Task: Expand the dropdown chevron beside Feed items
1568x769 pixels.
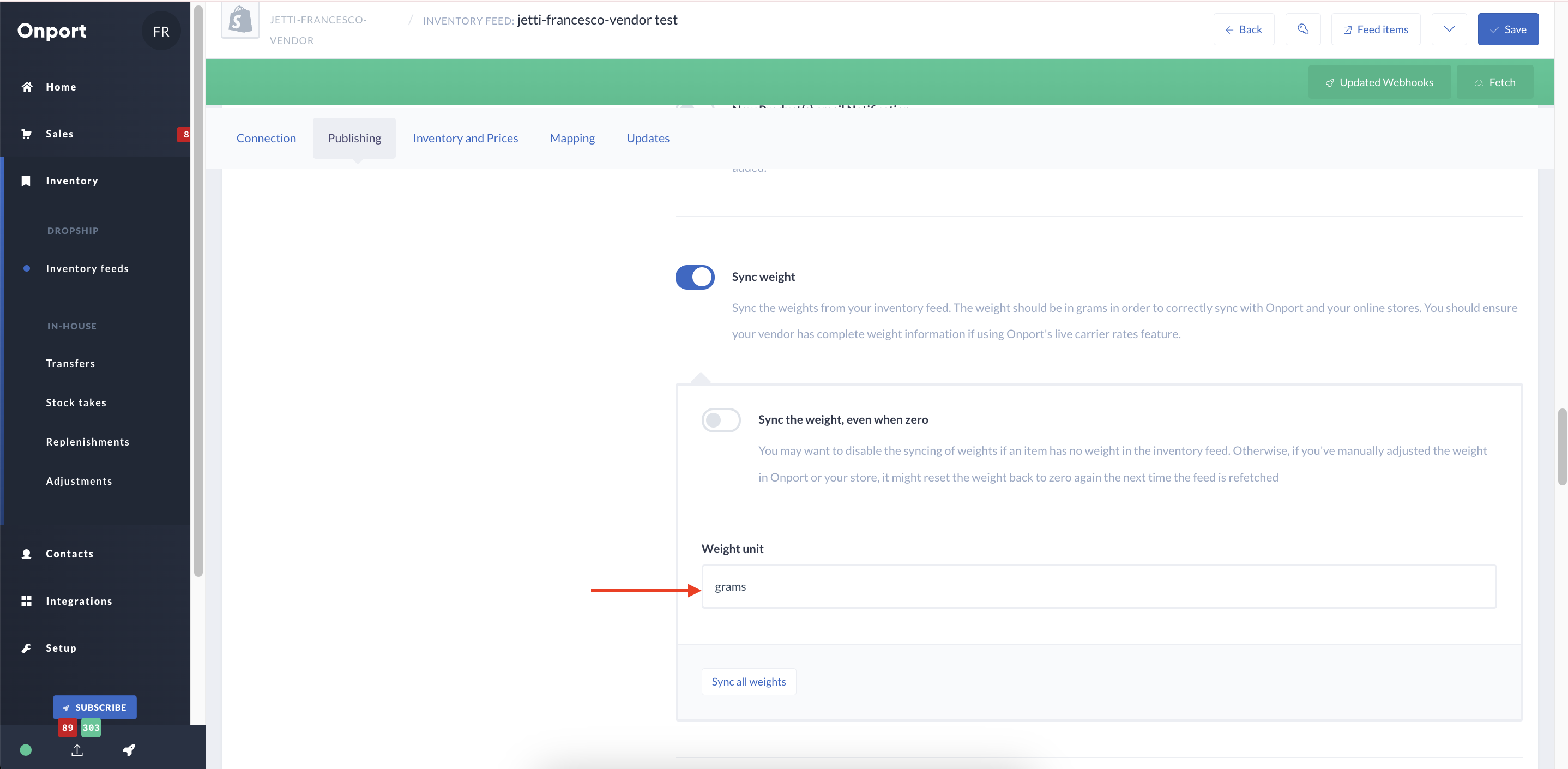Action: click(x=1449, y=29)
